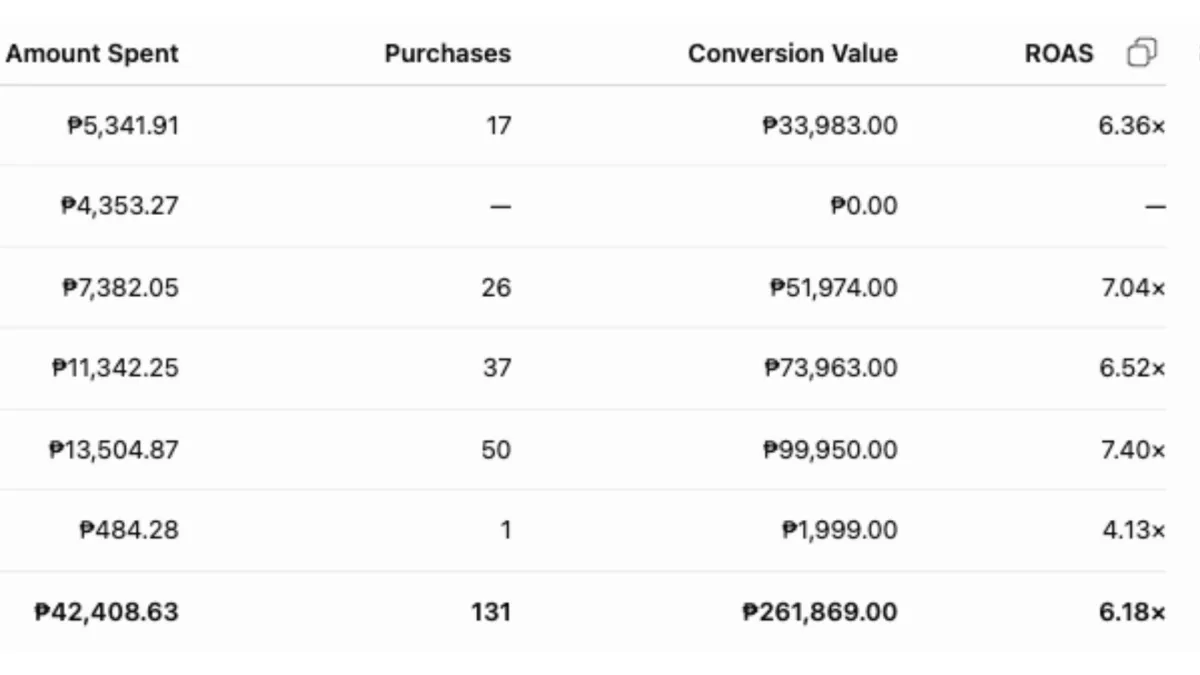The image size is (1200, 675).
Task: Click the ₱484.28 amount spent cell
Action: pyautogui.click(x=129, y=531)
